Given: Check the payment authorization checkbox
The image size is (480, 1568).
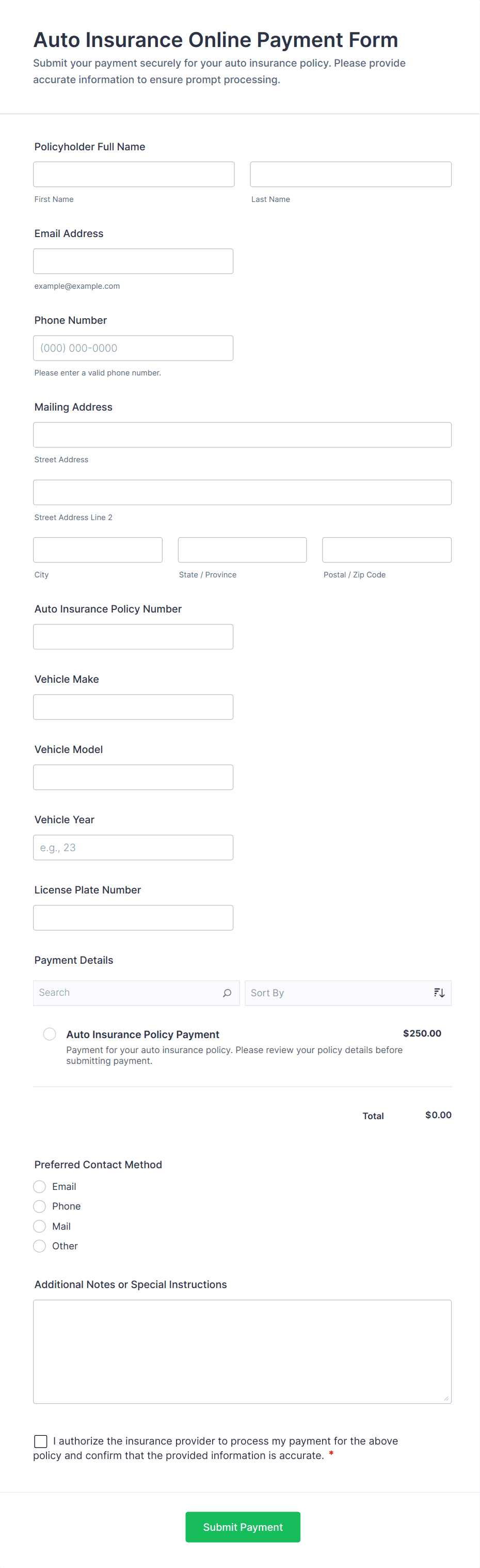Looking at the screenshot, I should coord(40,1441).
